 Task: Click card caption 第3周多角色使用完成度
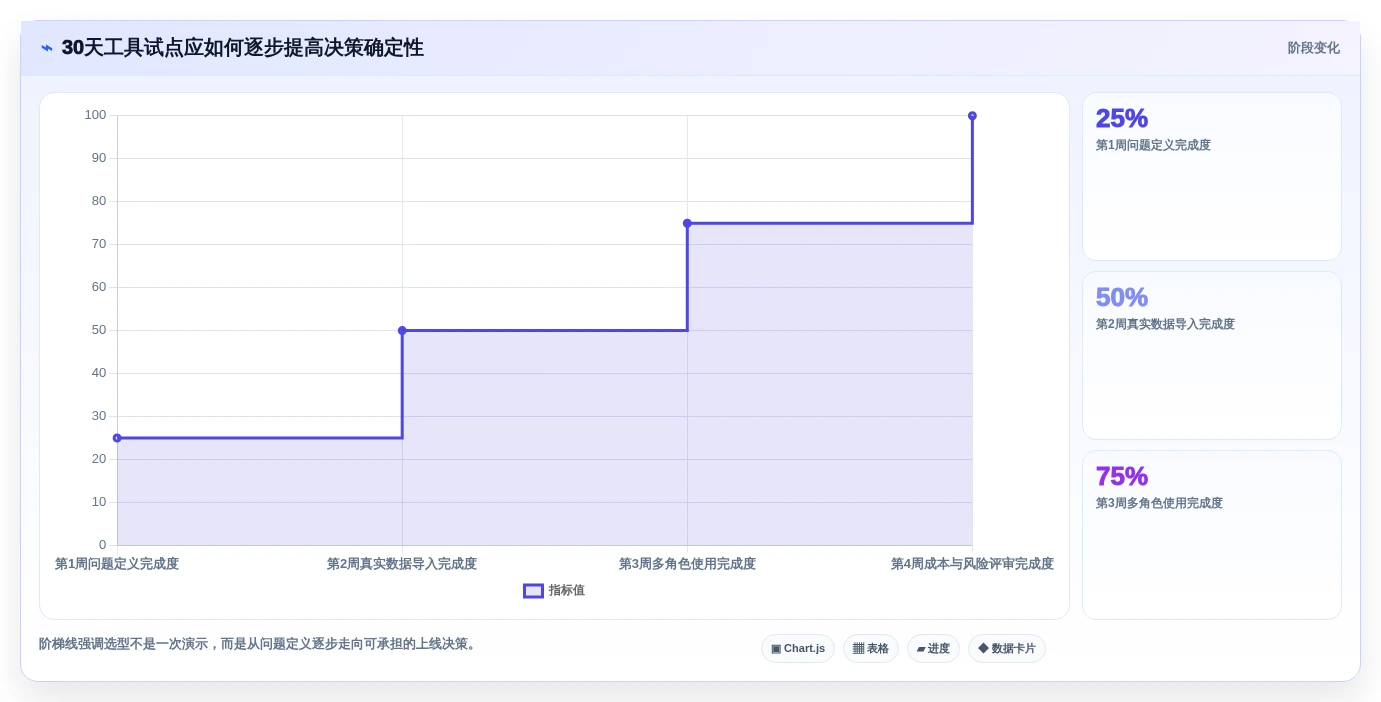tap(1159, 503)
